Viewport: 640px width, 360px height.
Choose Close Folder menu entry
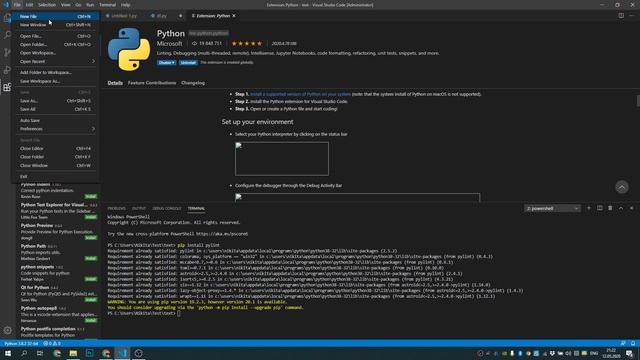tap(56, 157)
